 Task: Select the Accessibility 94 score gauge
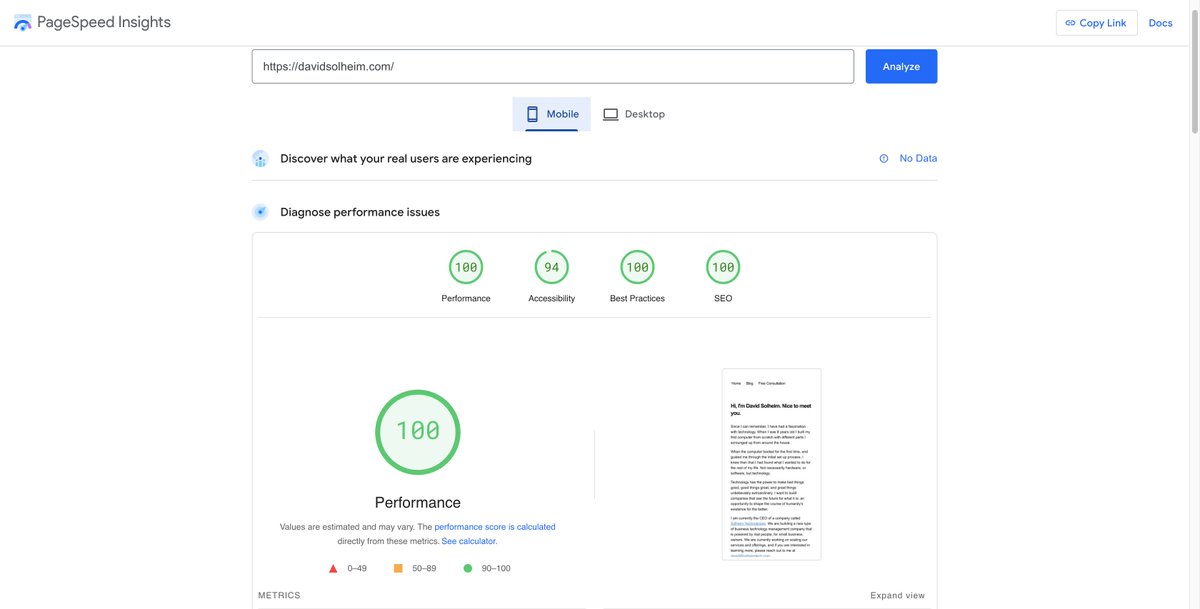click(x=552, y=267)
